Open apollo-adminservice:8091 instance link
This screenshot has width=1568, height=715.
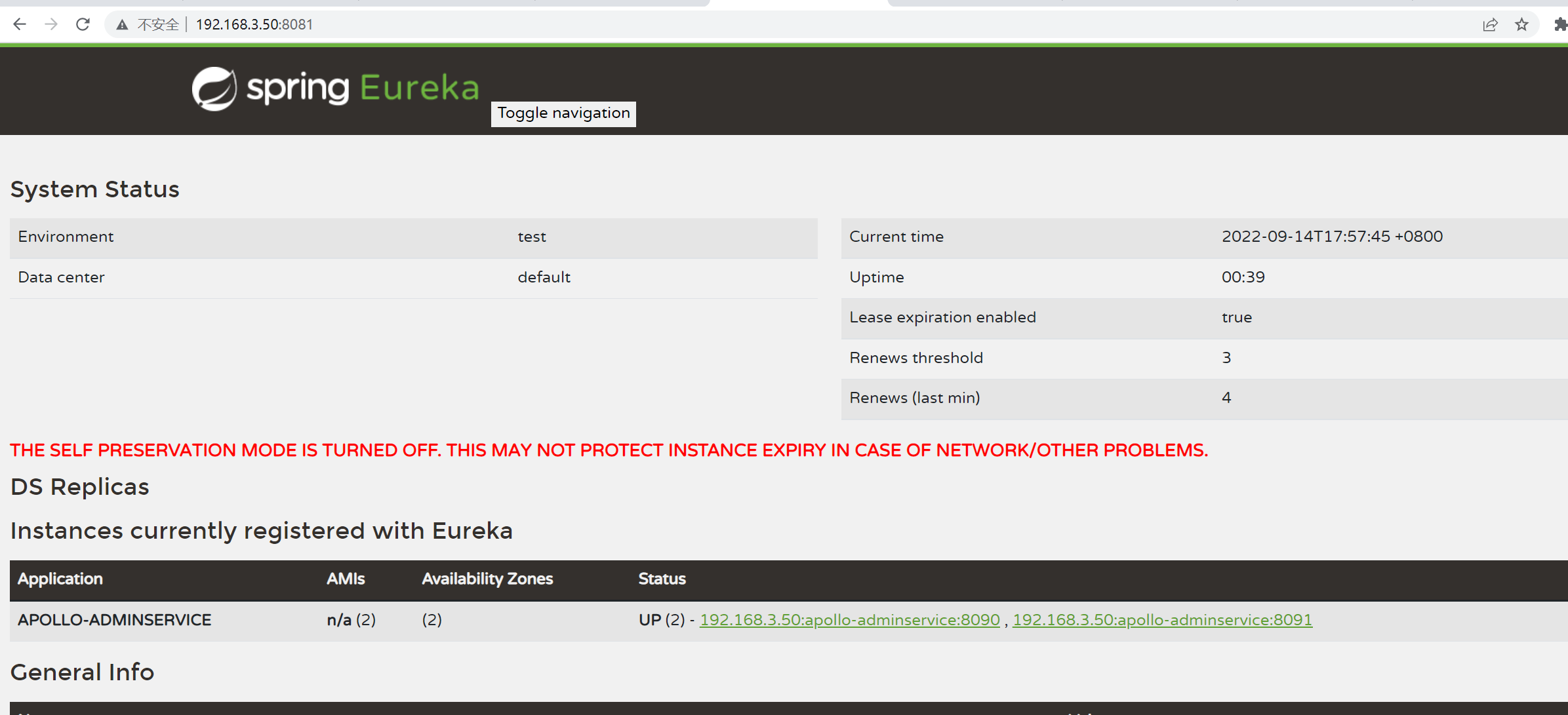click(x=1162, y=619)
